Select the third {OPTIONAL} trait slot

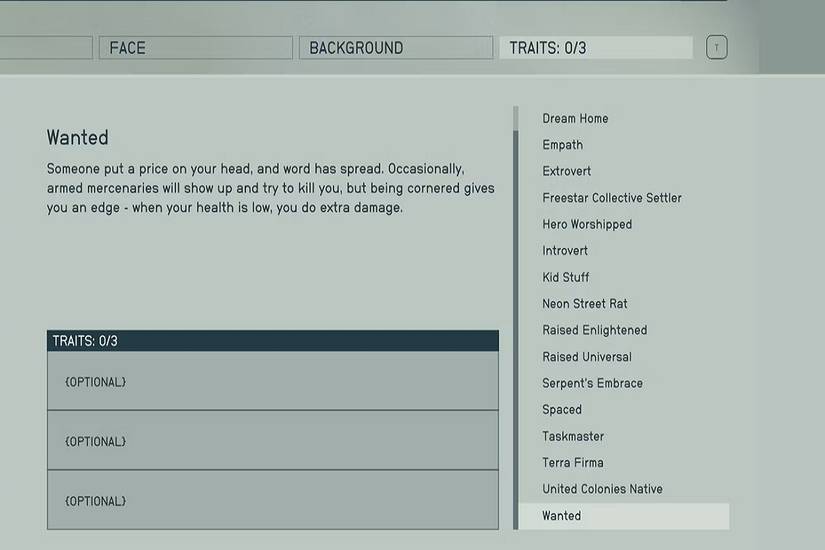pyautogui.click(x=273, y=500)
